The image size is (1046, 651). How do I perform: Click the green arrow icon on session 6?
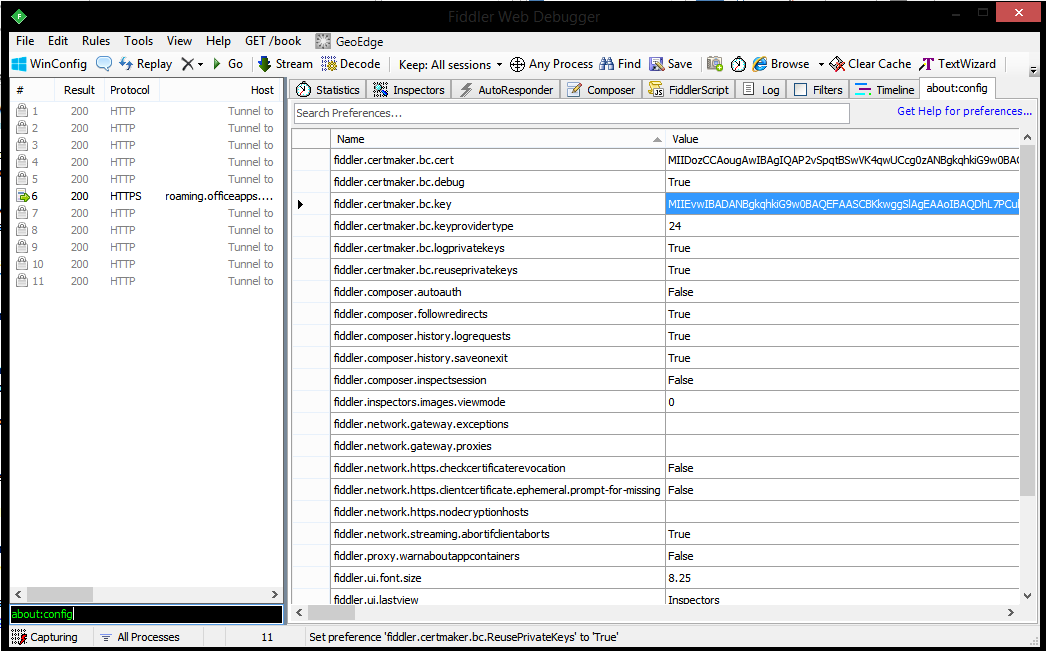pos(23,196)
